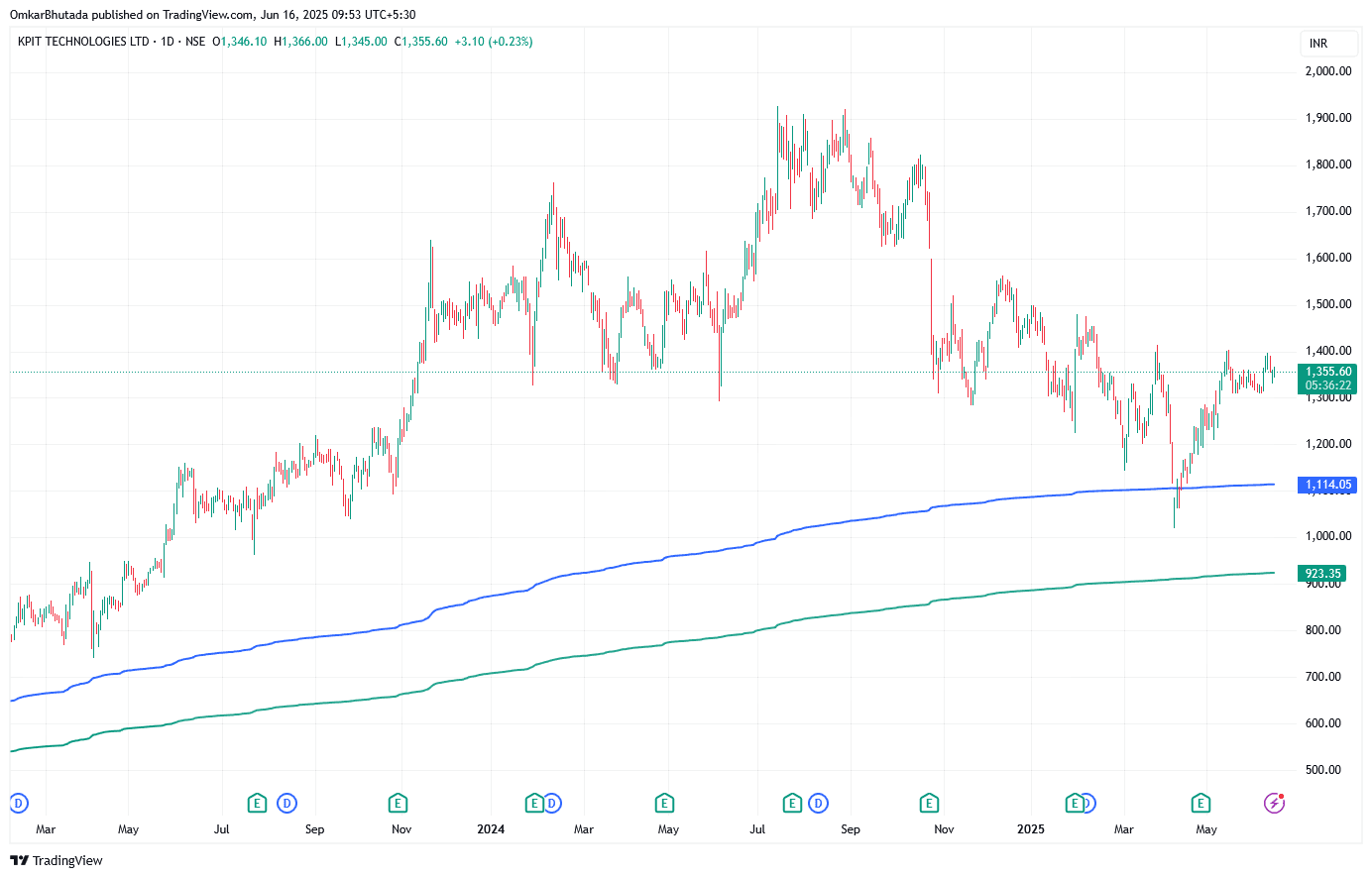Show the earnings marker above May 2024
Image resolution: width=1372 pixels, height=878 pixels.
[x=664, y=803]
